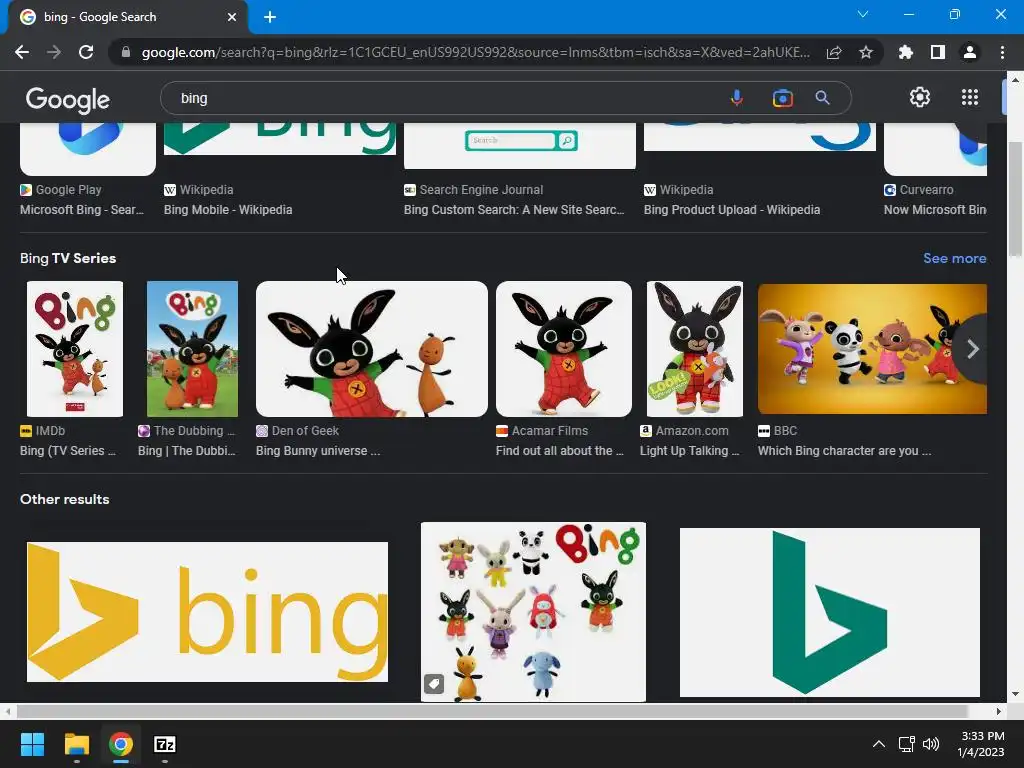Viewport: 1024px width, 768px height.
Task: Go forward in browser history
Action: [54, 52]
